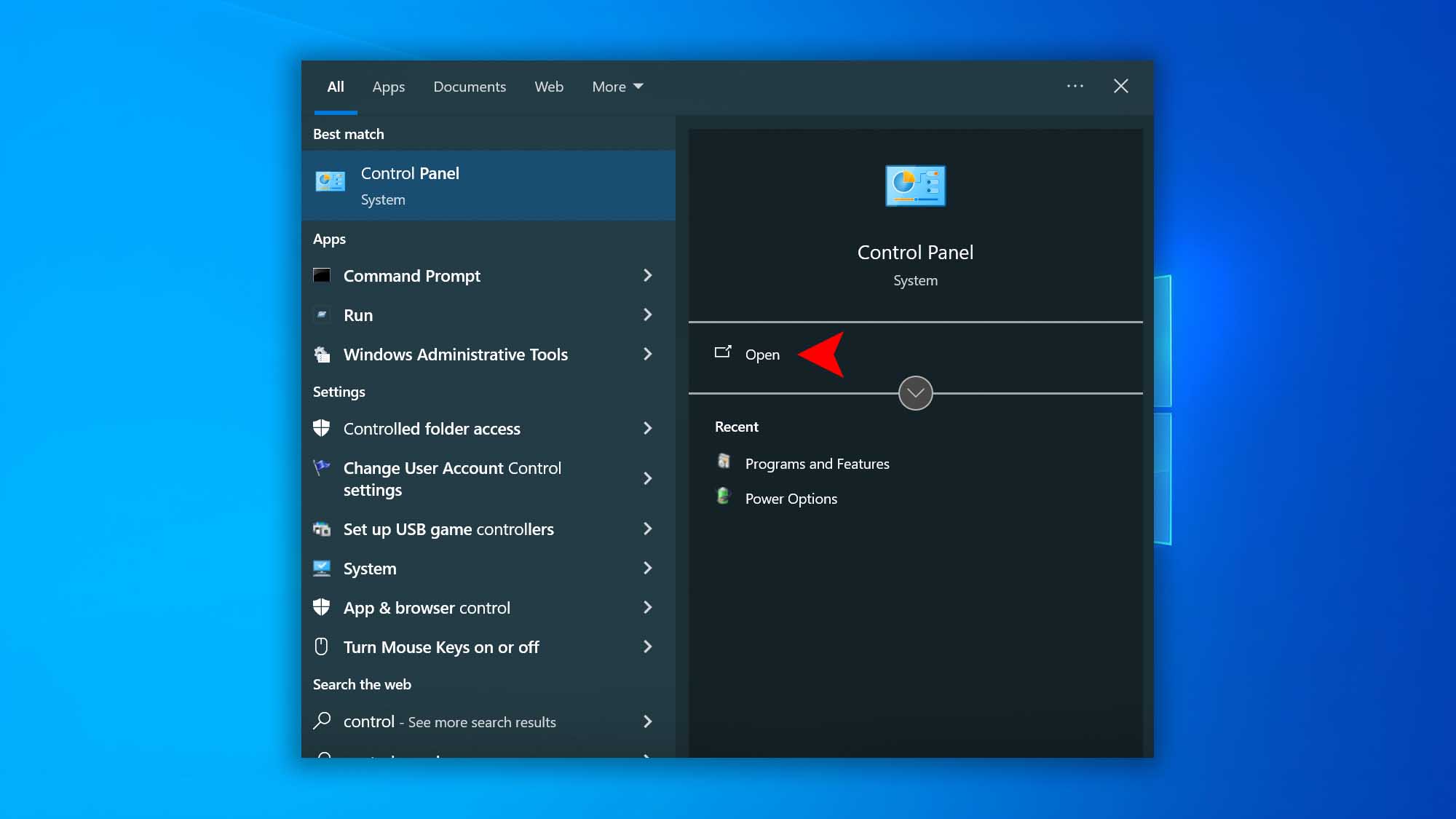Select the Control Panel best match result
Viewport: 1456px width, 819px height.
(x=488, y=186)
